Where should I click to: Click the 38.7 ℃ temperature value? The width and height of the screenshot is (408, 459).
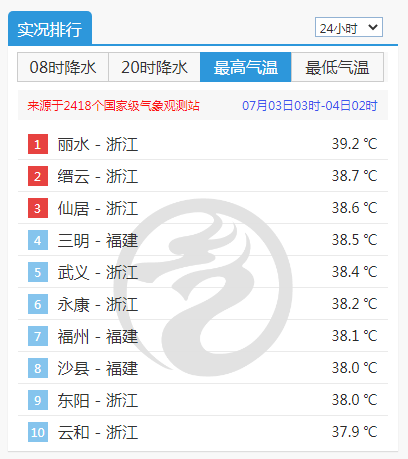click(354, 176)
